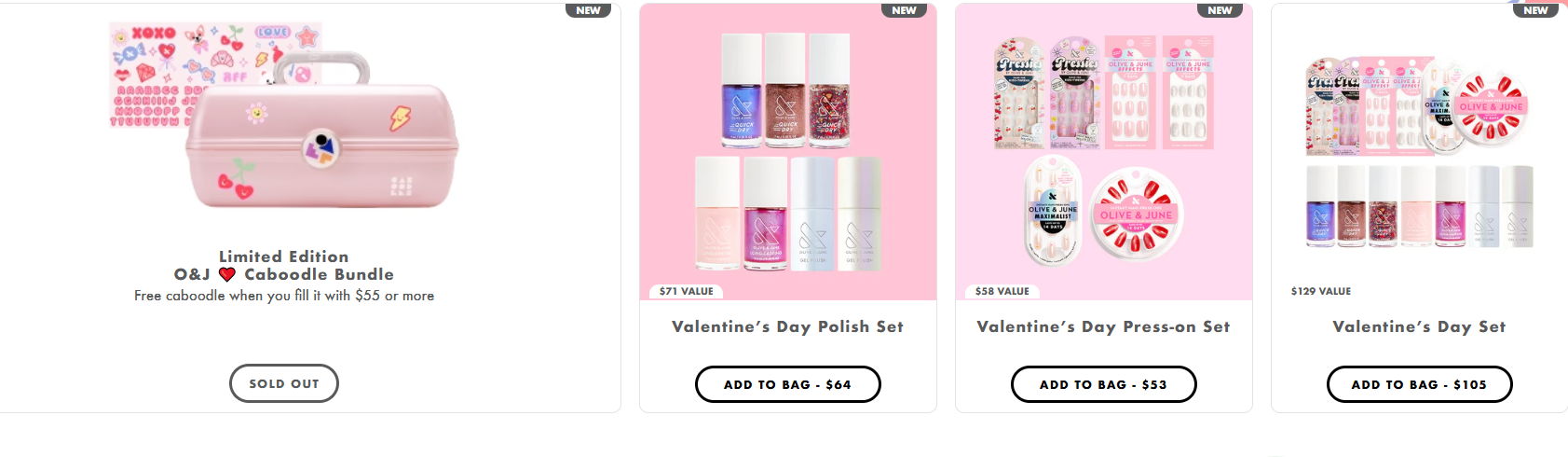Screen dimensions: 1568x457
Task: Click the Valentine's Day Set title
Action: pyautogui.click(x=1419, y=326)
